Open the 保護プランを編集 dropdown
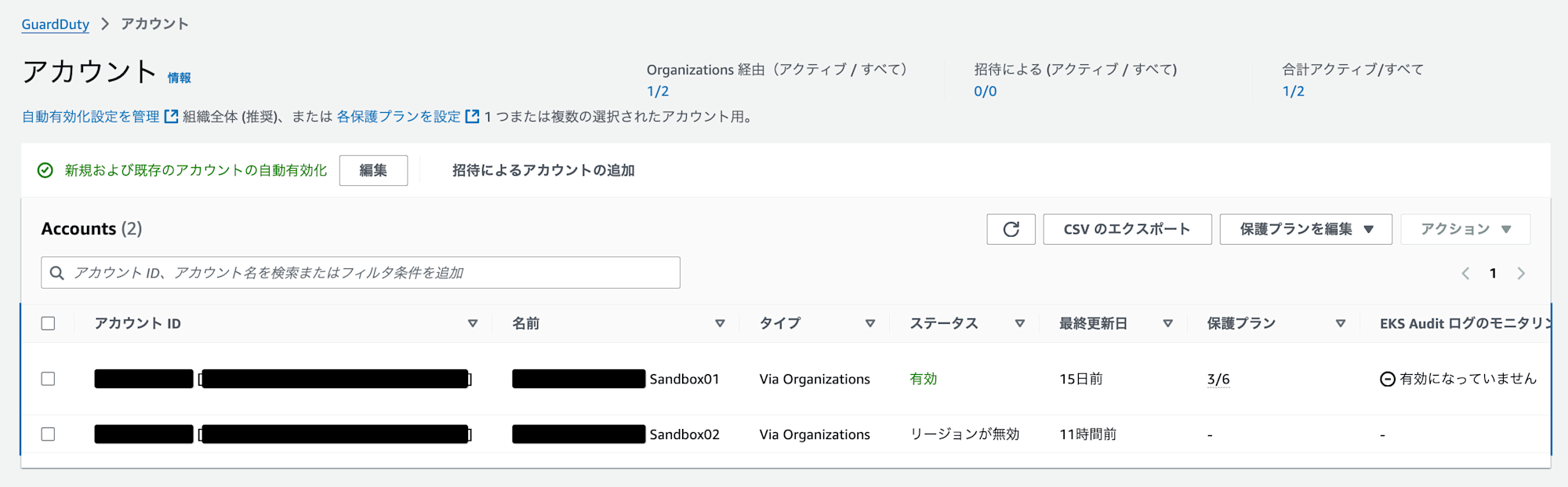The height and width of the screenshot is (487, 1568). coord(1305,229)
